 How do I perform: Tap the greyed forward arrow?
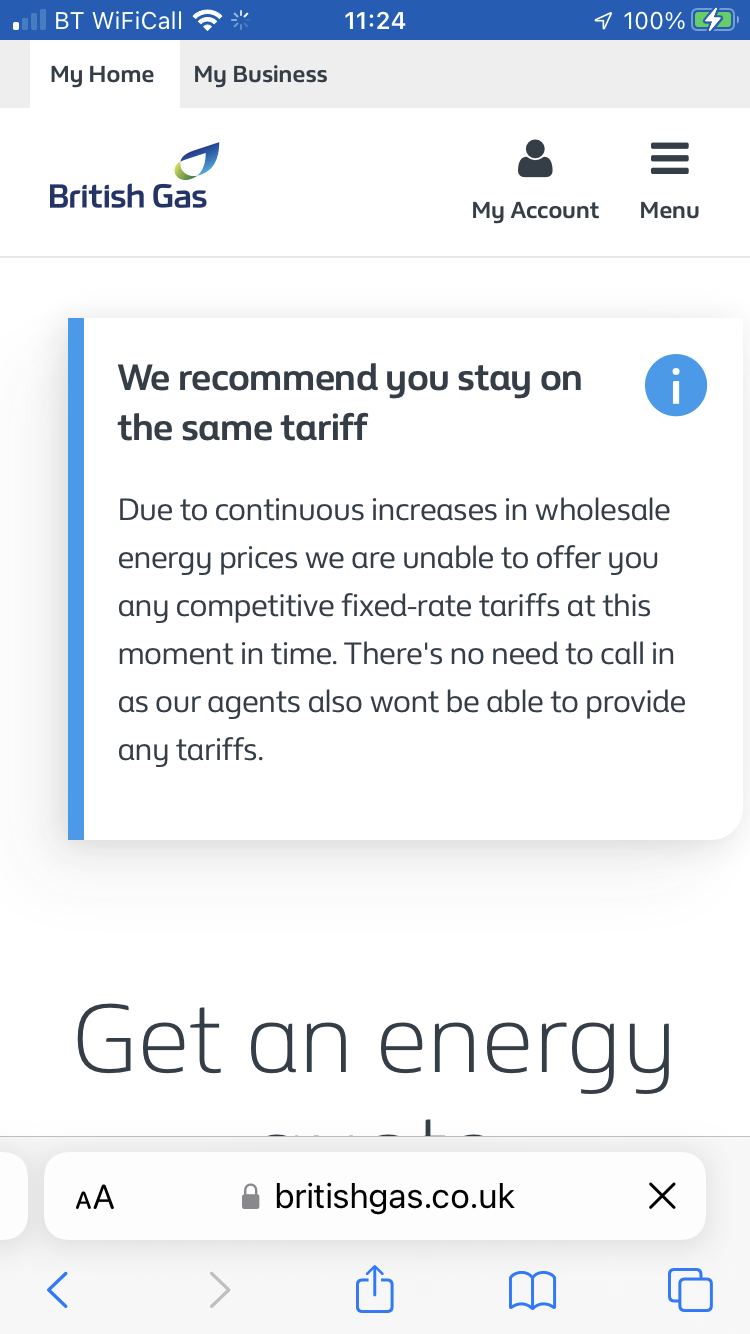click(219, 1289)
